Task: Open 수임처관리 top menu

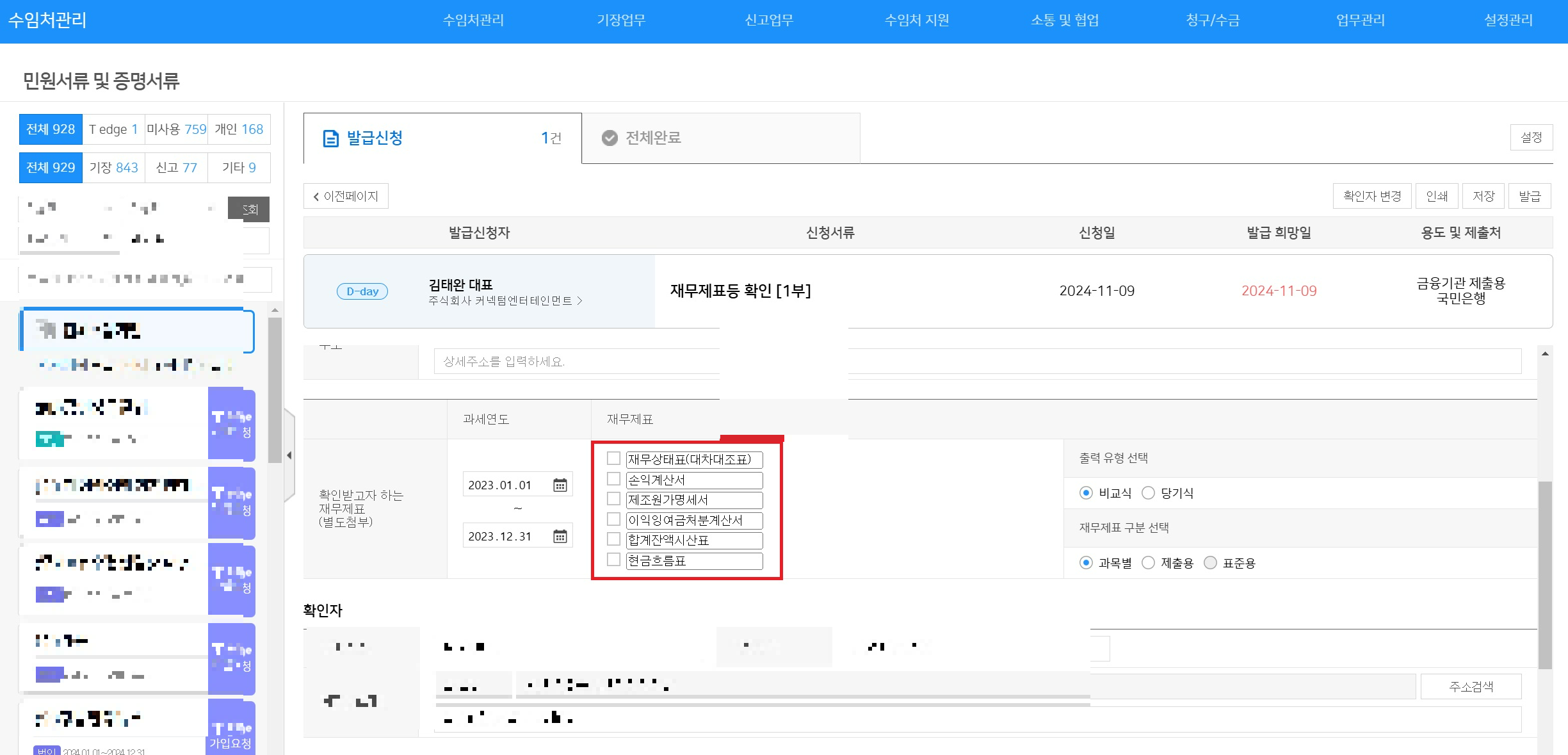Action: click(473, 20)
